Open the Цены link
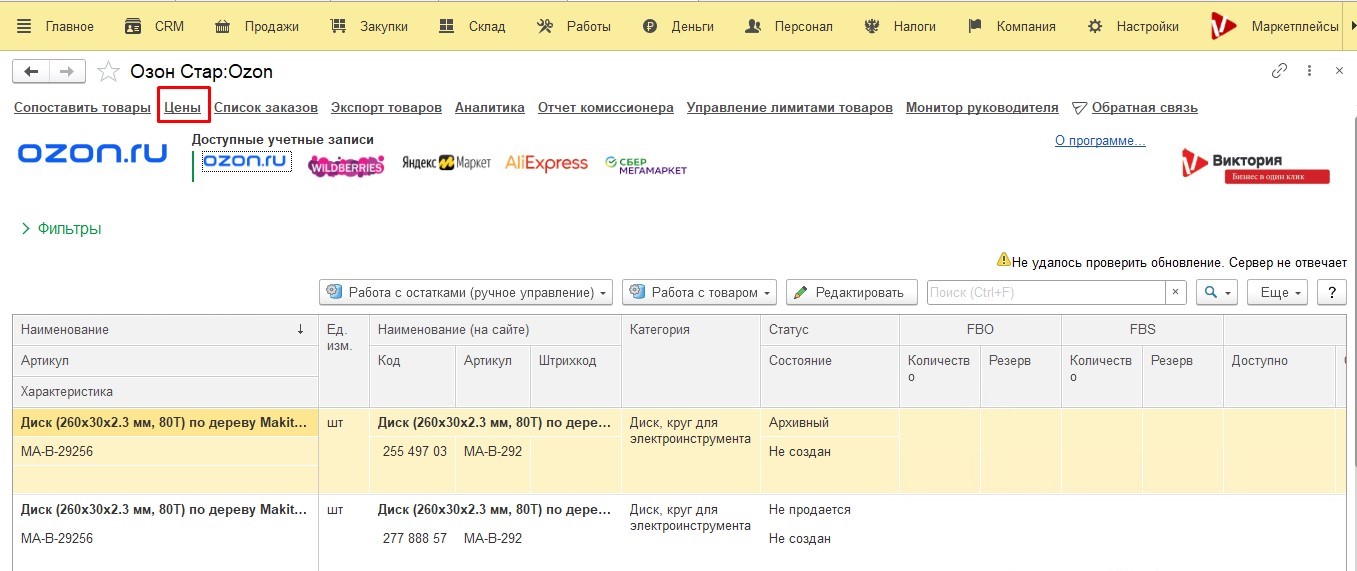The width and height of the screenshot is (1357, 571). tap(183, 108)
